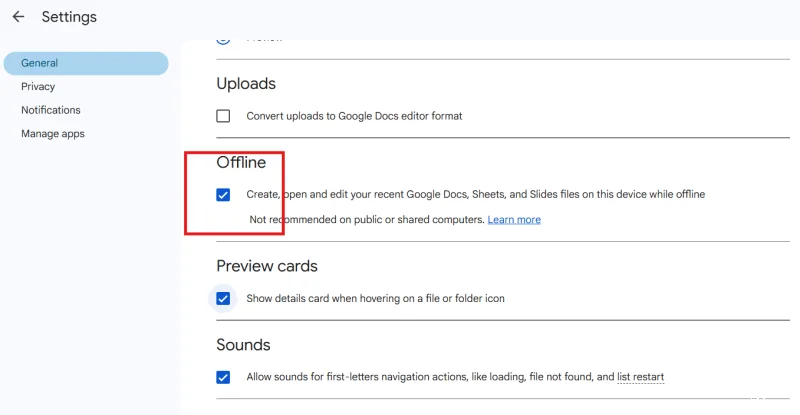Go to the Manage apps section
Screen dimensions: 800x415
[x=53, y=134]
